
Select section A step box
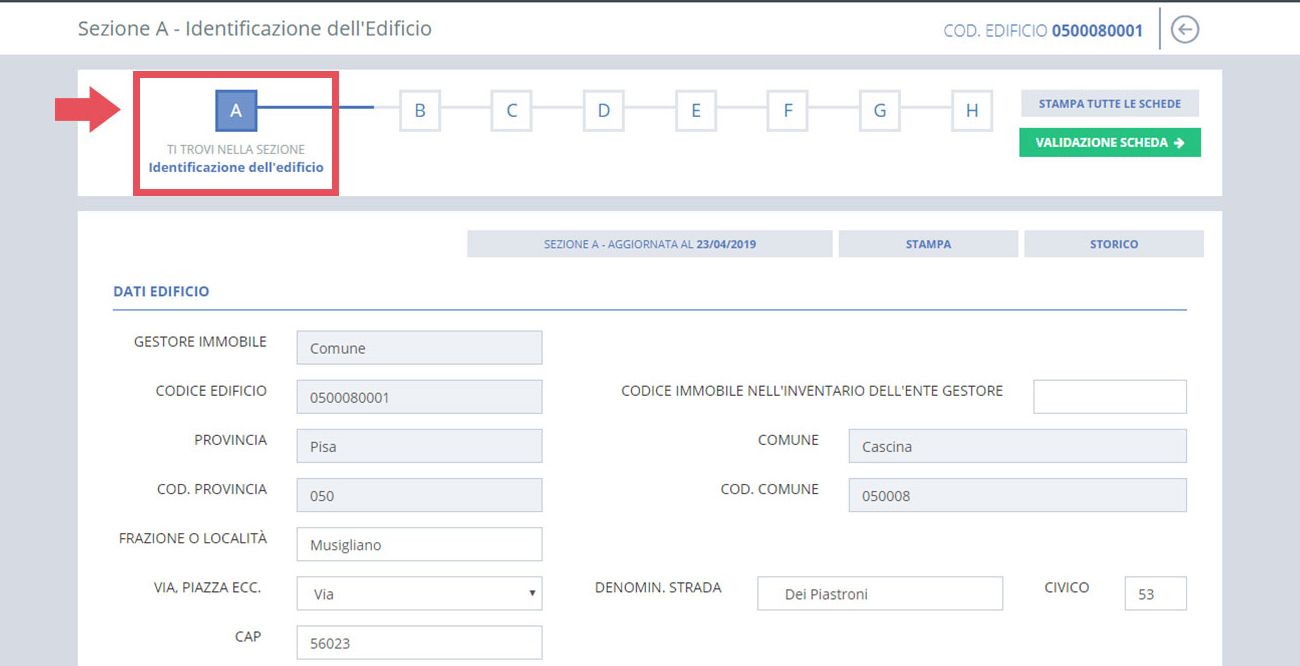[236, 110]
